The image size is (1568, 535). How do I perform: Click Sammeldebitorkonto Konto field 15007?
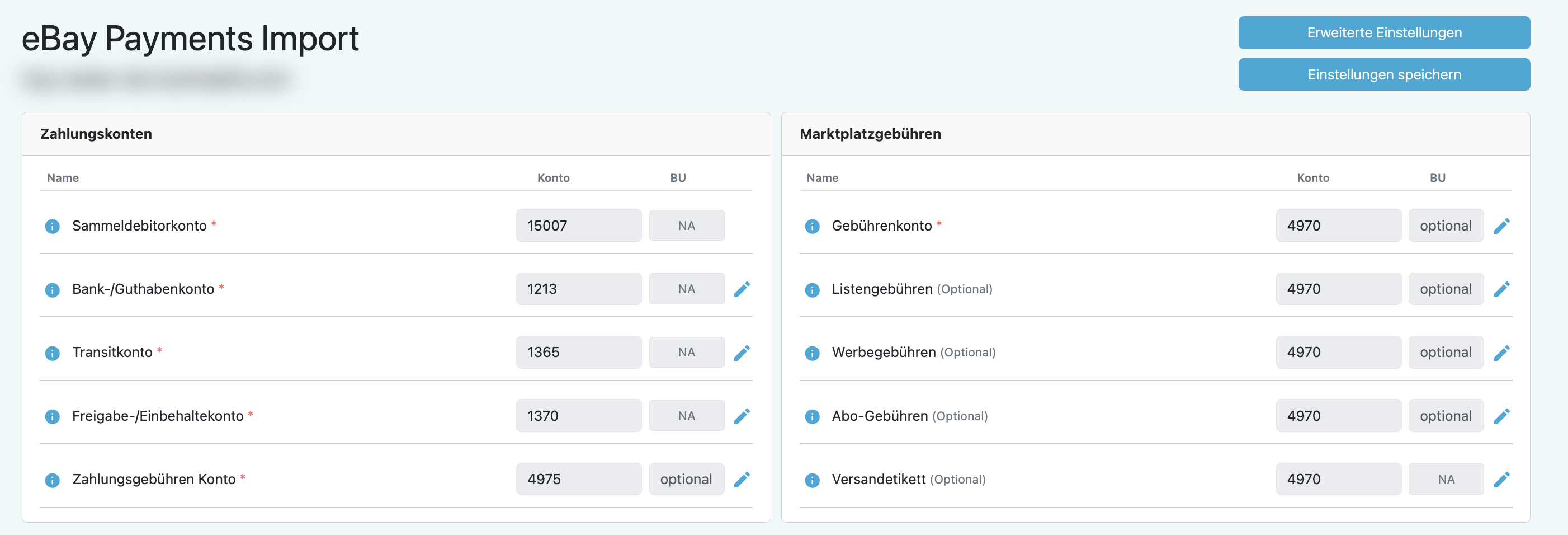(x=578, y=226)
